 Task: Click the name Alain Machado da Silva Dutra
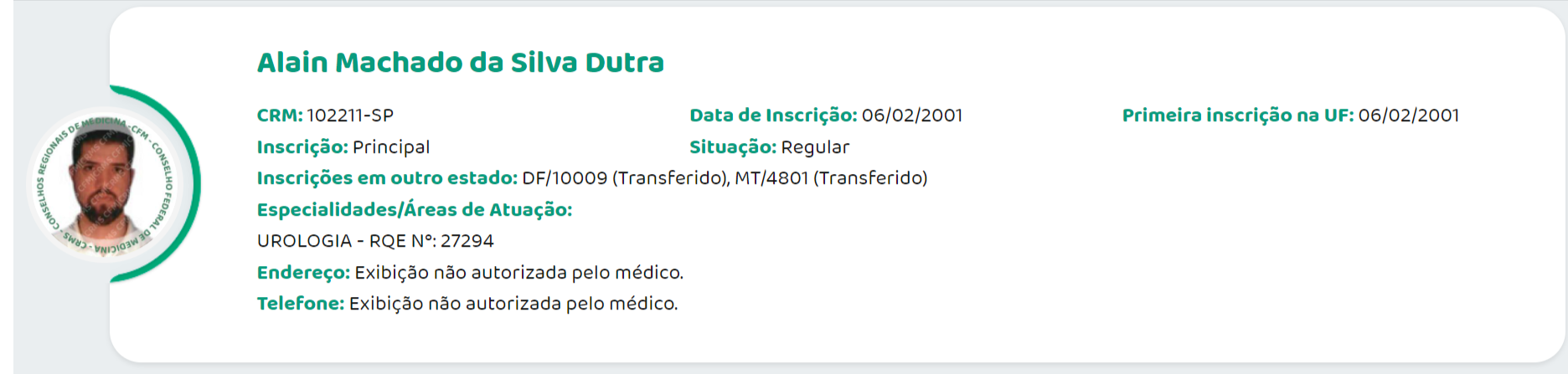click(460, 63)
